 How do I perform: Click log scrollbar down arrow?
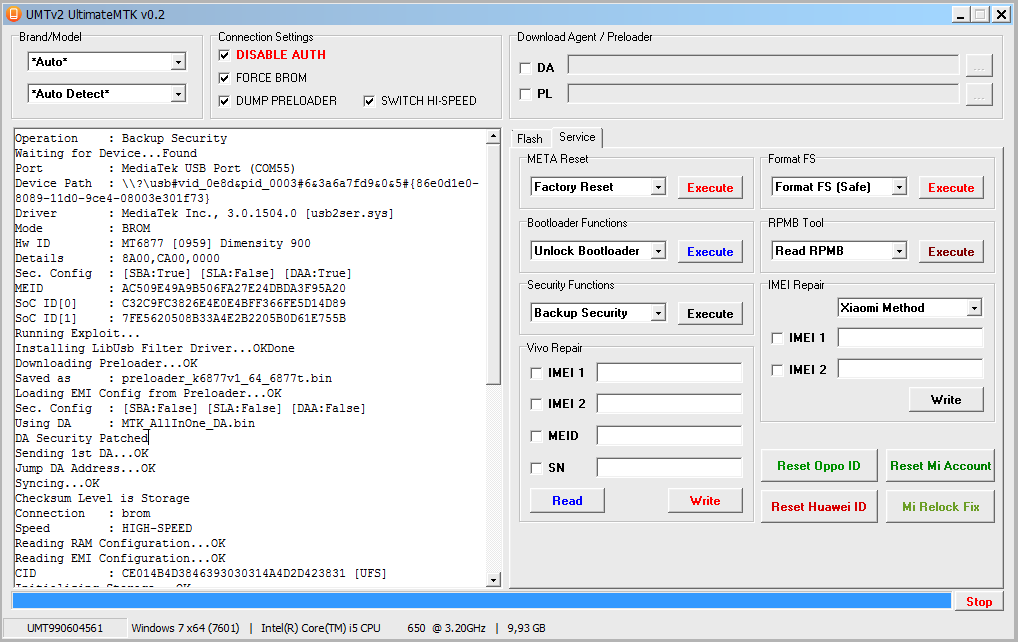(493, 580)
